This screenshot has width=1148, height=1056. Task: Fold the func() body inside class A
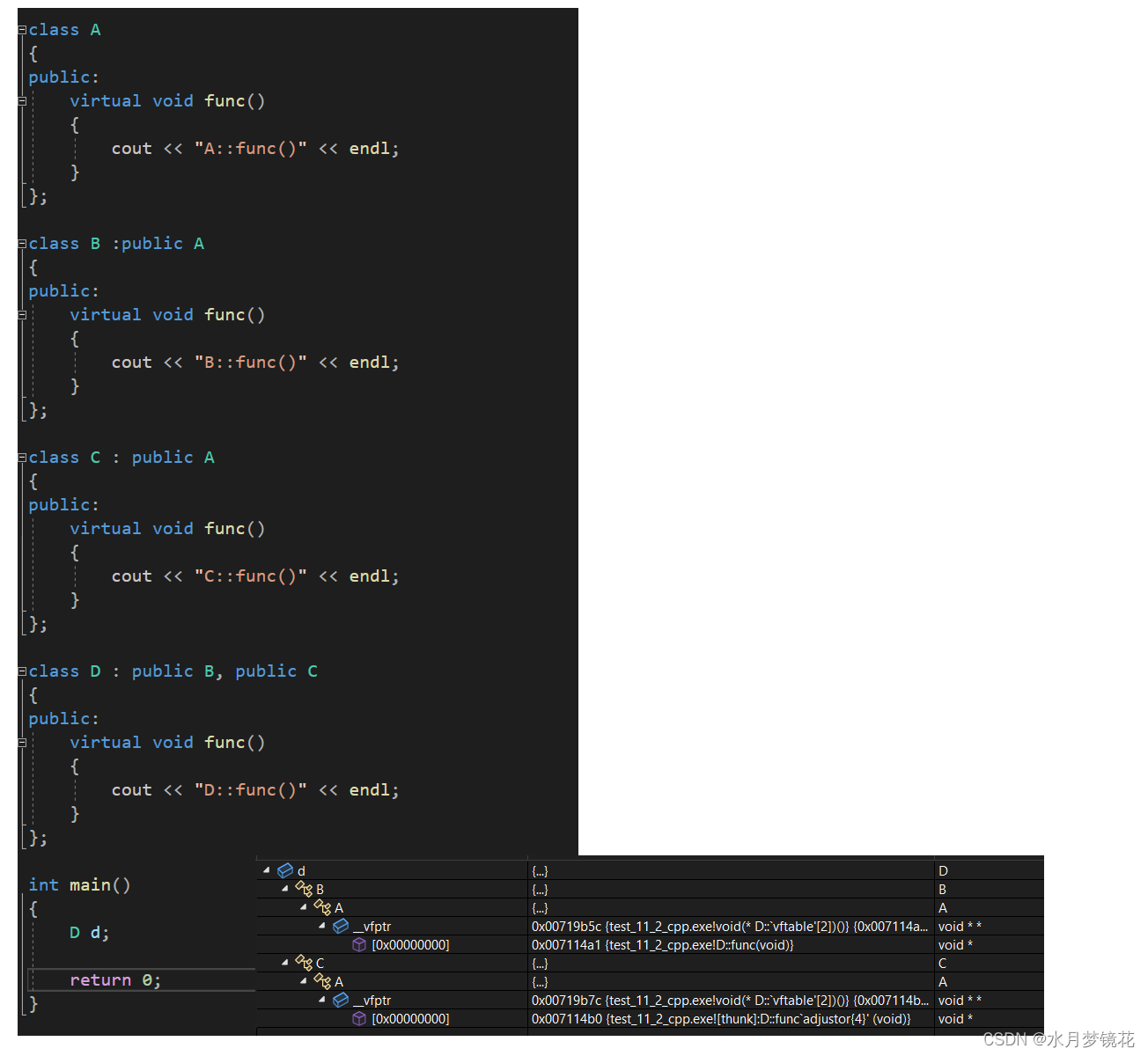click(22, 101)
